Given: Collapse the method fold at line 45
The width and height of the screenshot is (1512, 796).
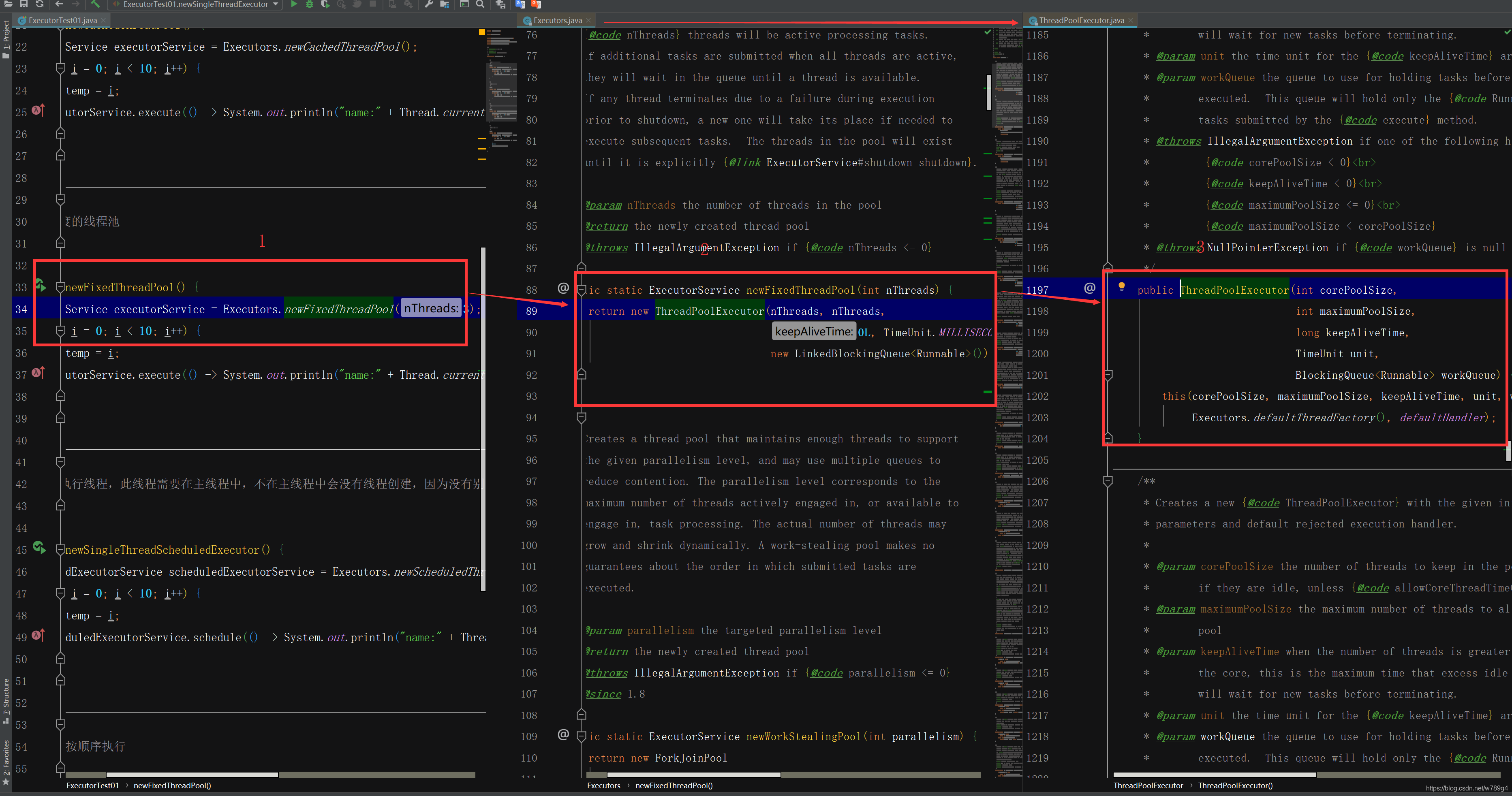Looking at the screenshot, I should pyautogui.click(x=60, y=550).
